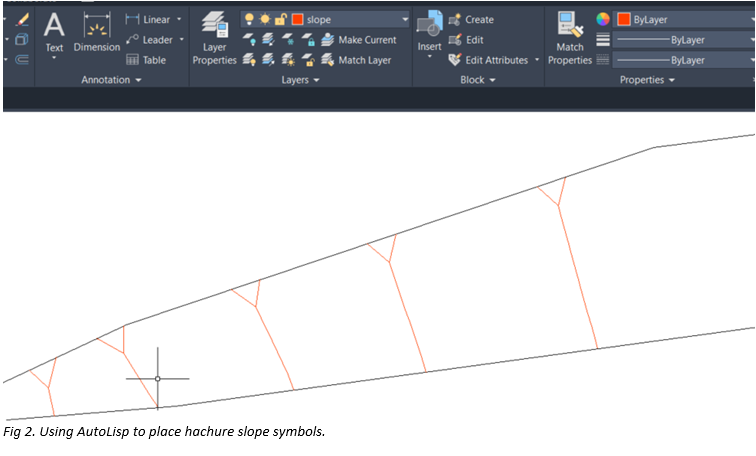Screen dimensions: 756x456
Task: Click the Lock layer icon
Action: click(308, 40)
